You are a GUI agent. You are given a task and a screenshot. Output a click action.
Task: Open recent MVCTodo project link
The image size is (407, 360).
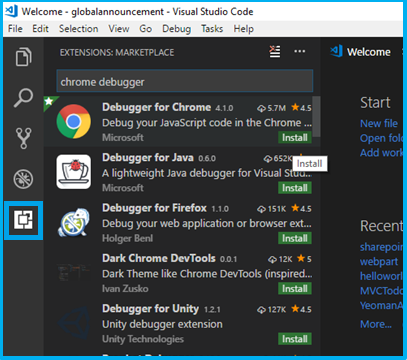click(381, 291)
